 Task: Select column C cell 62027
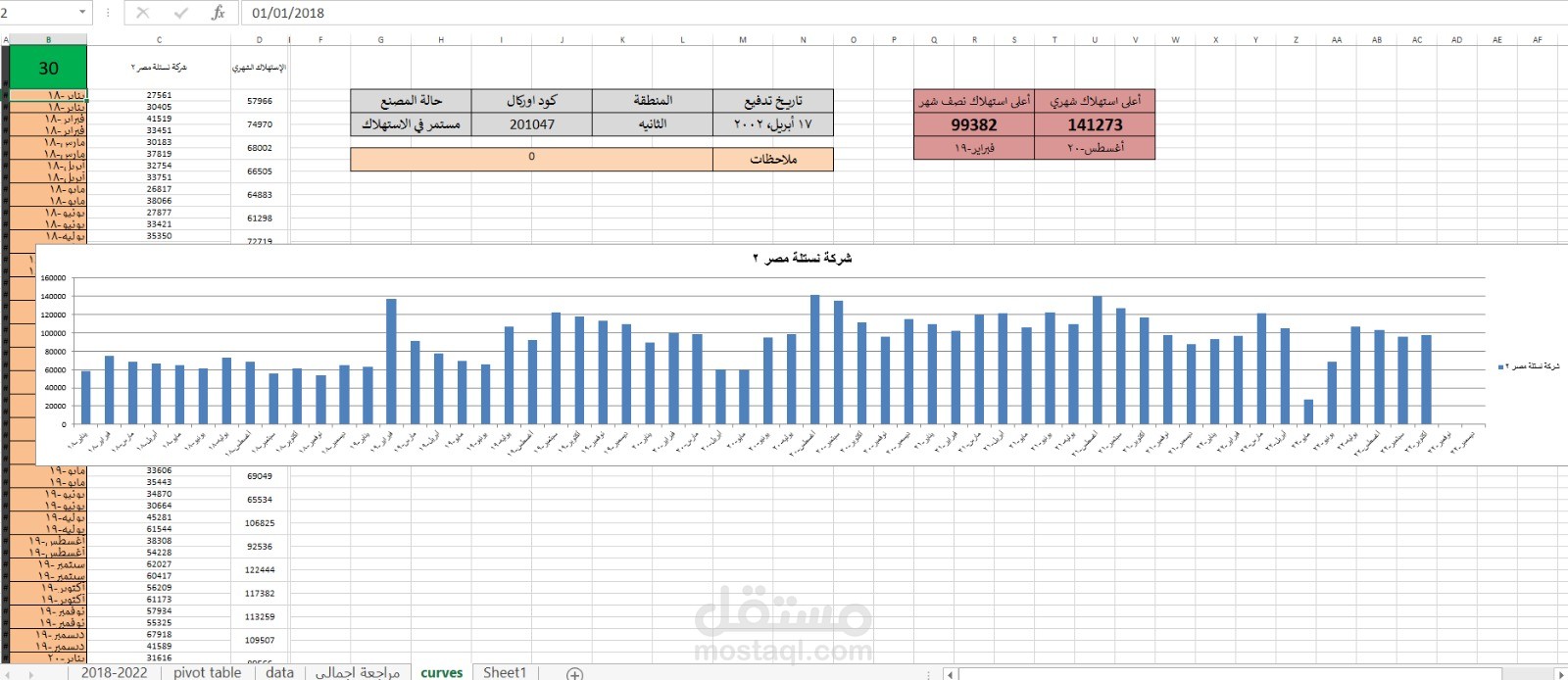click(159, 564)
